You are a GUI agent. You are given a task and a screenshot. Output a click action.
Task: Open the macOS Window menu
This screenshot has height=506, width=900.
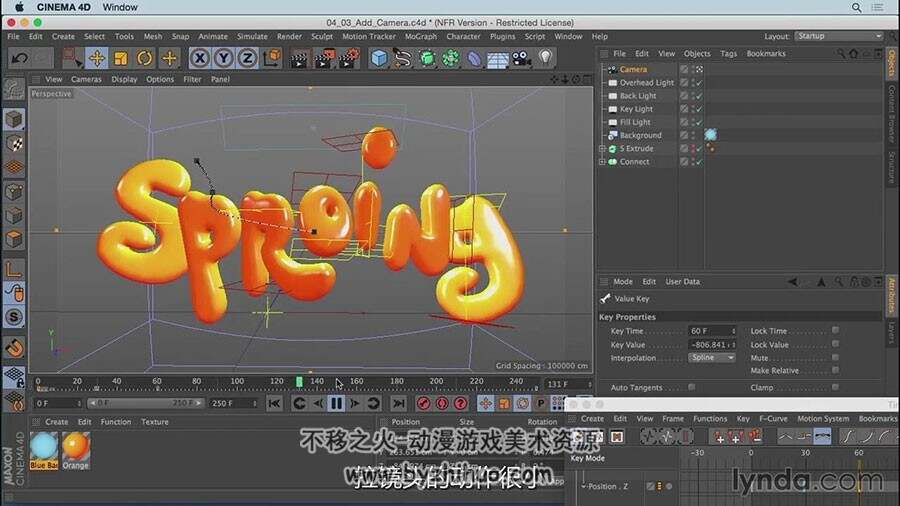point(120,7)
